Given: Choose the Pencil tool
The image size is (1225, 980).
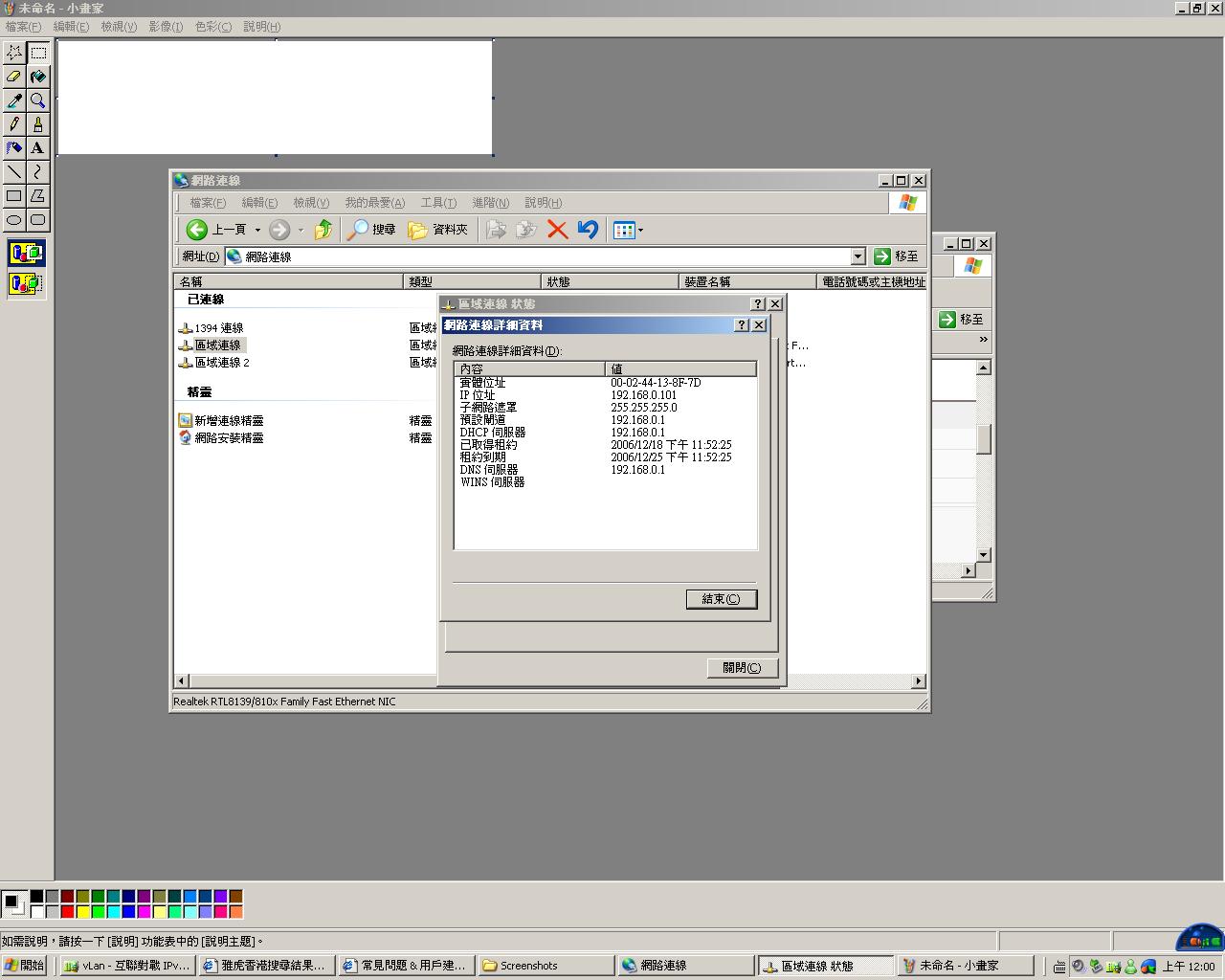Looking at the screenshot, I should 14,124.
